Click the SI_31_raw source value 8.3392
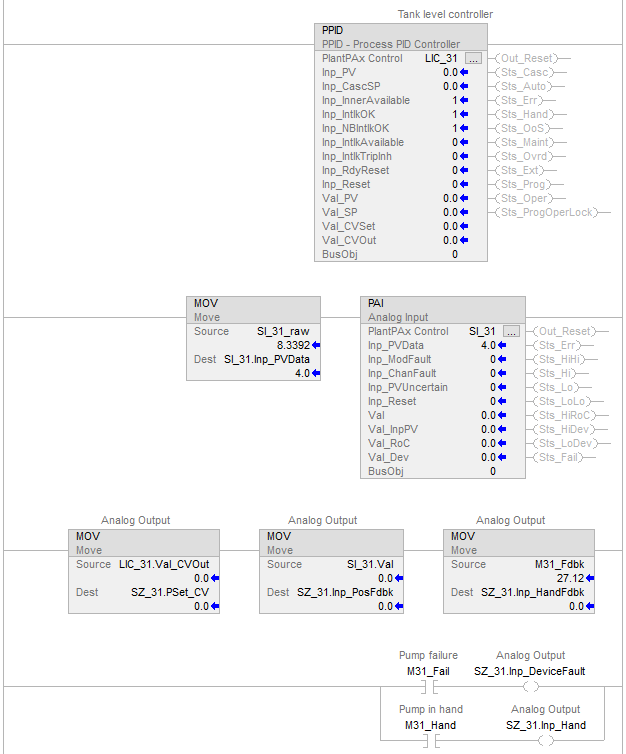 coord(294,345)
